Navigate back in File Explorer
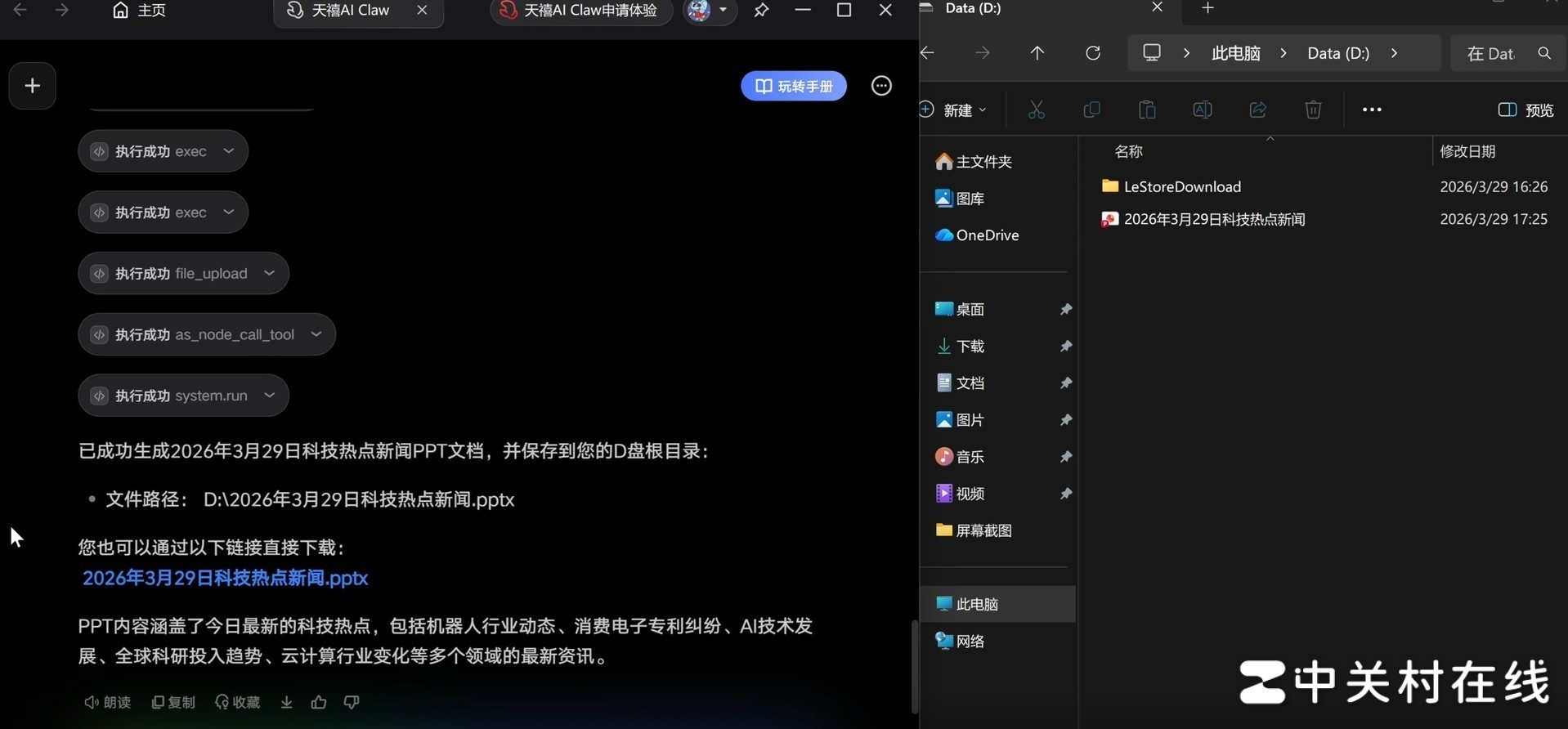 [x=927, y=53]
